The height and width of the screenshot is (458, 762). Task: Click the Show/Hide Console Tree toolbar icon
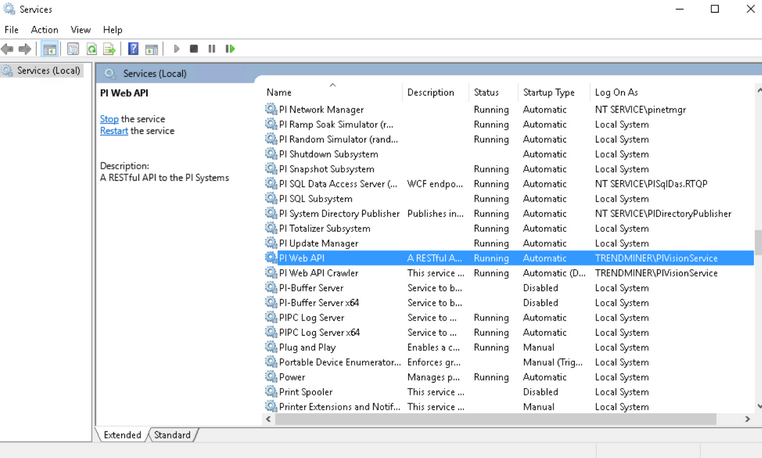pos(49,49)
